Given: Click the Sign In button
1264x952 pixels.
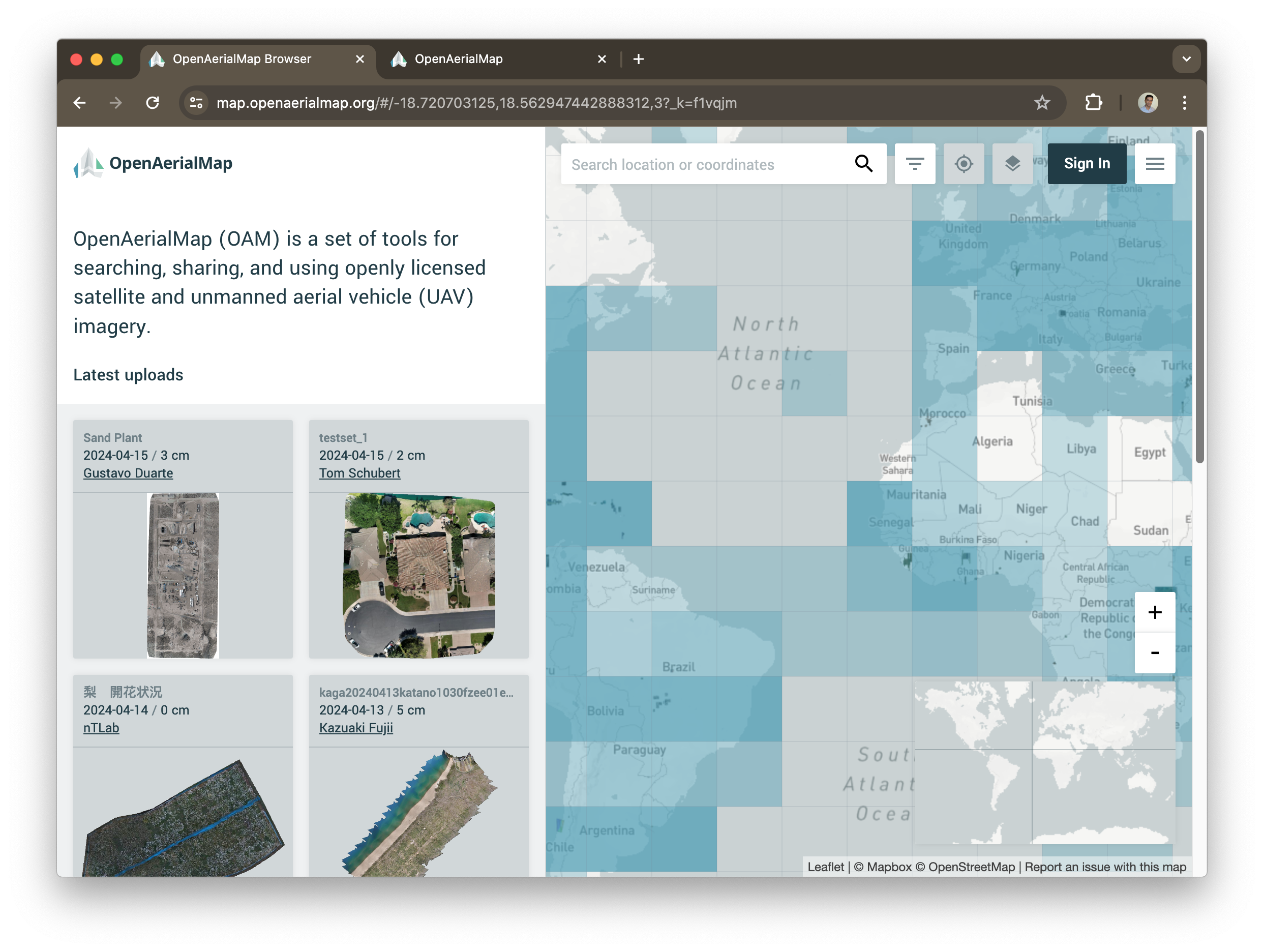Looking at the screenshot, I should 1086,164.
